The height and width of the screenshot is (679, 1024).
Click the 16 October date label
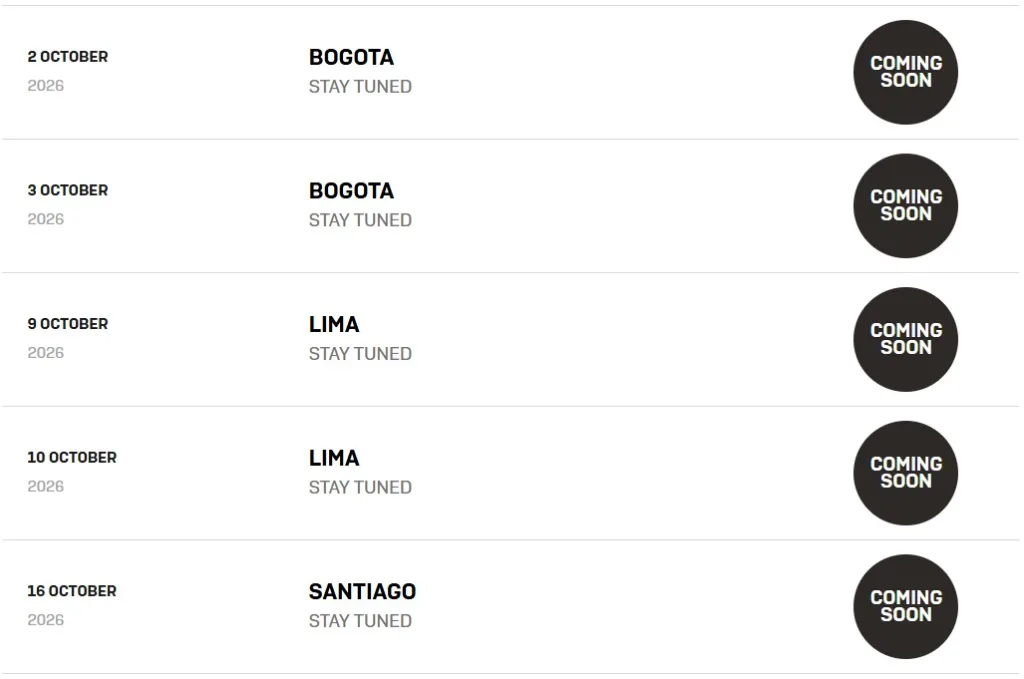(72, 591)
